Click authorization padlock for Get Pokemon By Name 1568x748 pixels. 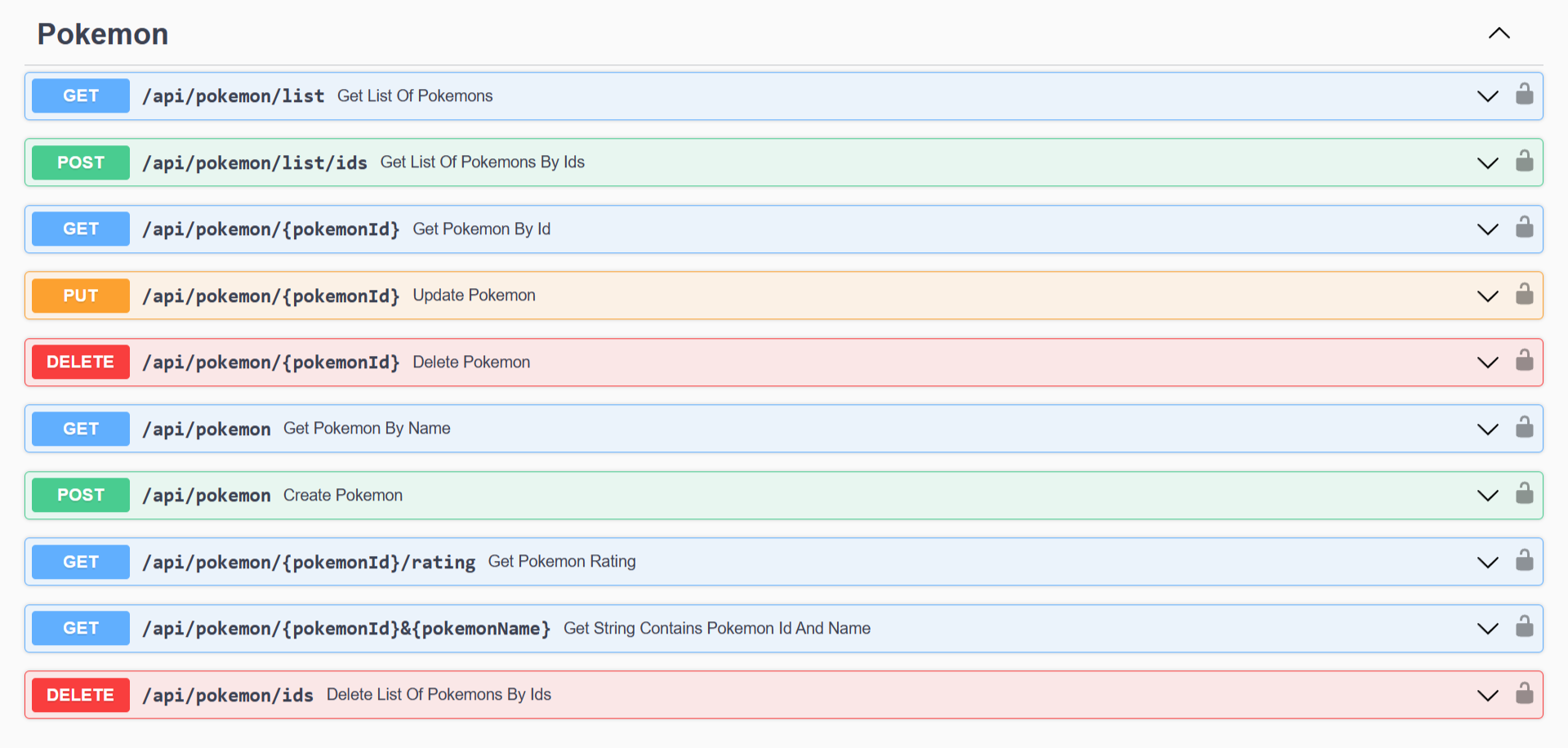coord(1525,428)
